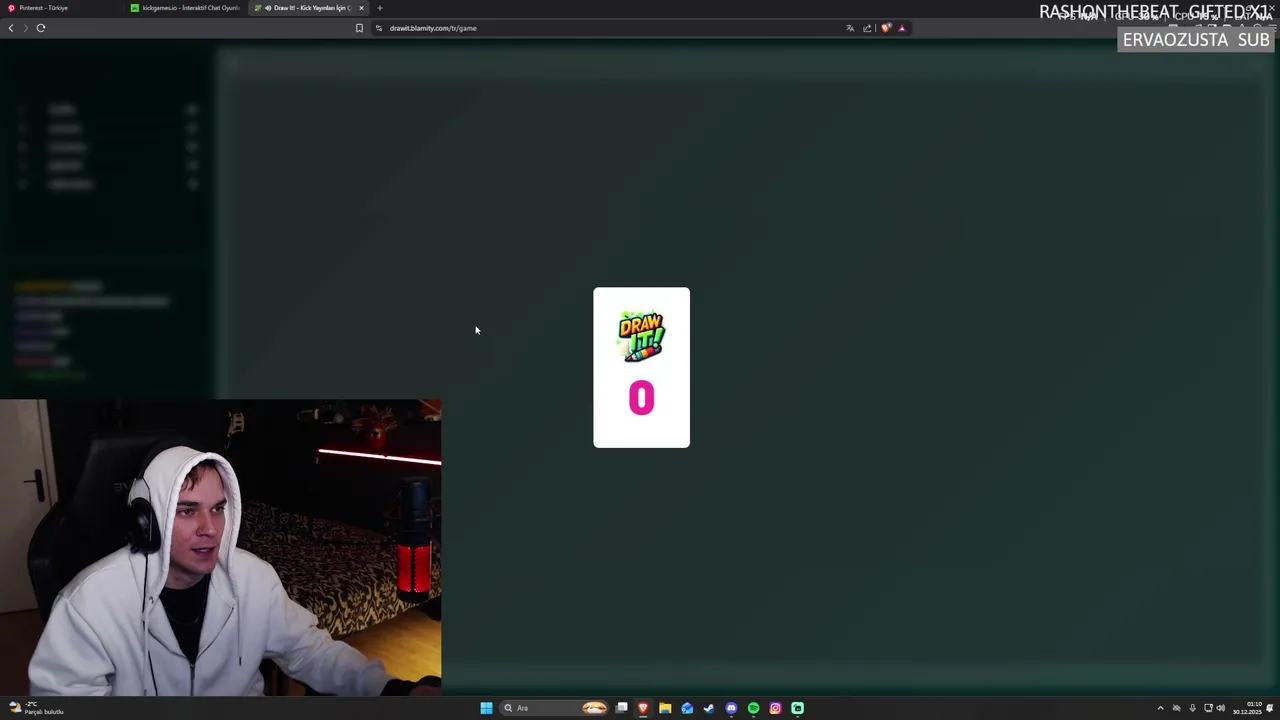This screenshot has height=720, width=1280.
Task: Open Brave browser from the taskbar
Action: pyautogui.click(x=643, y=708)
